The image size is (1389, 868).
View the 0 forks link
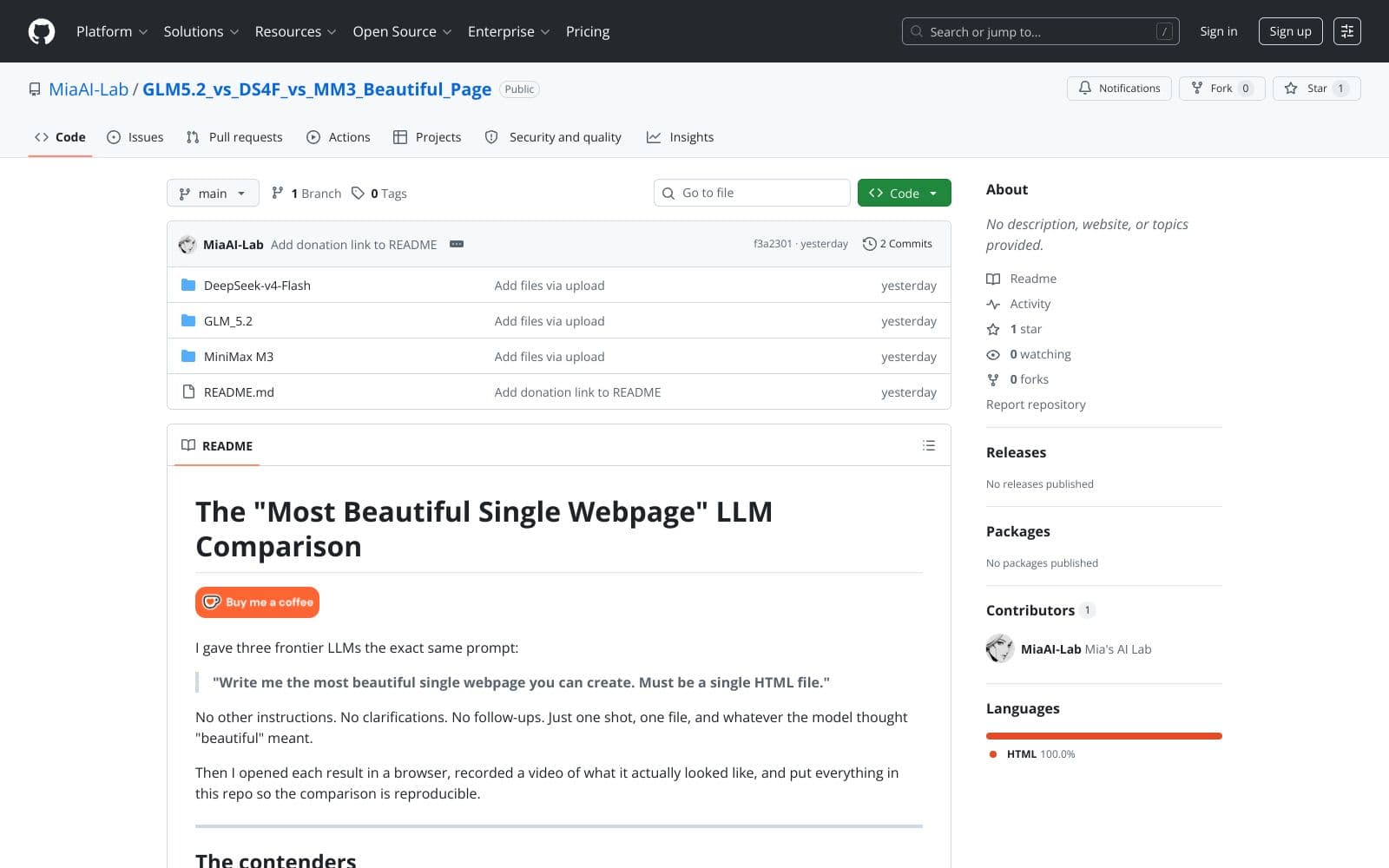pos(1017,379)
